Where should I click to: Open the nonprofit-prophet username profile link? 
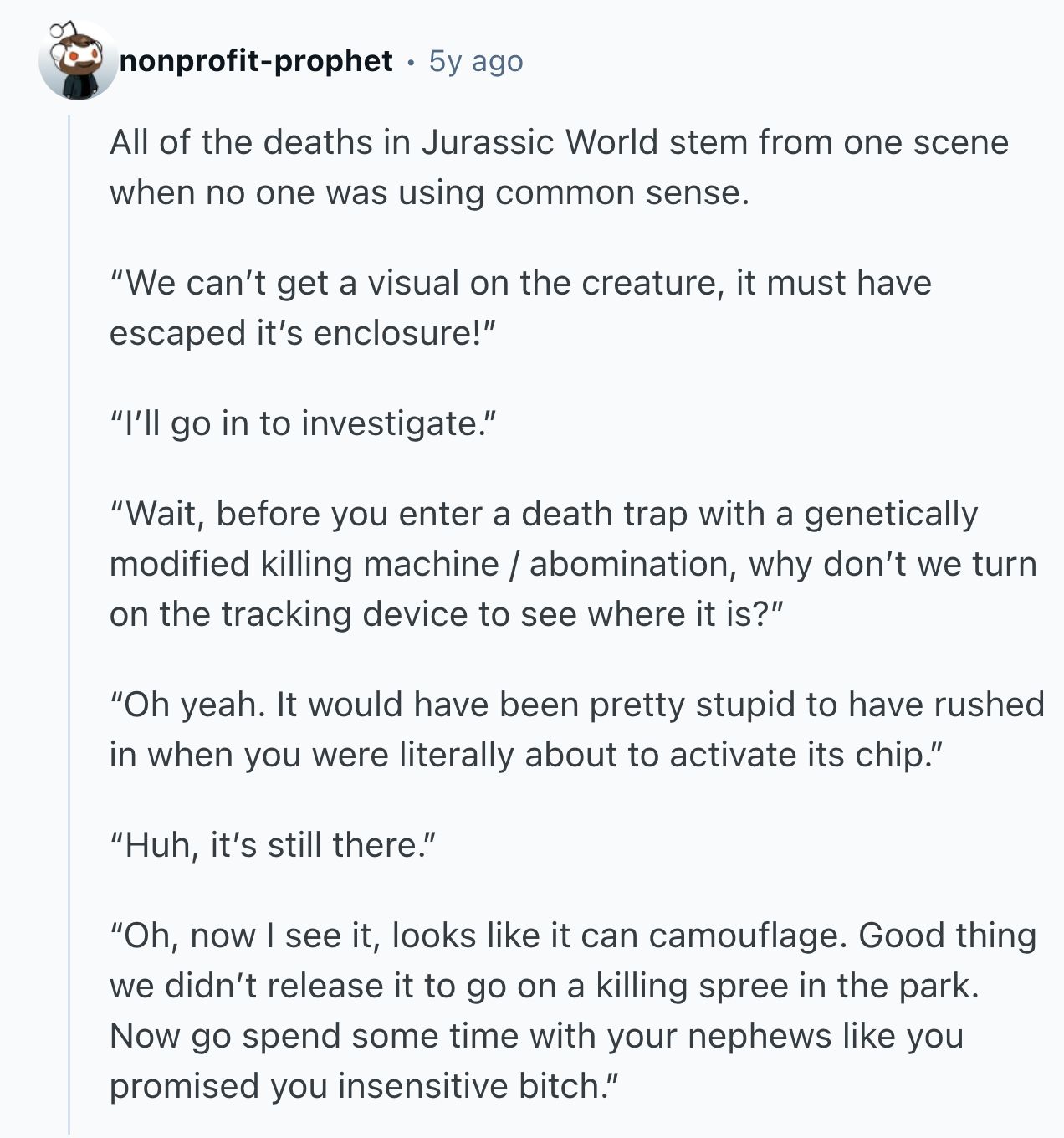(x=256, y=61)
